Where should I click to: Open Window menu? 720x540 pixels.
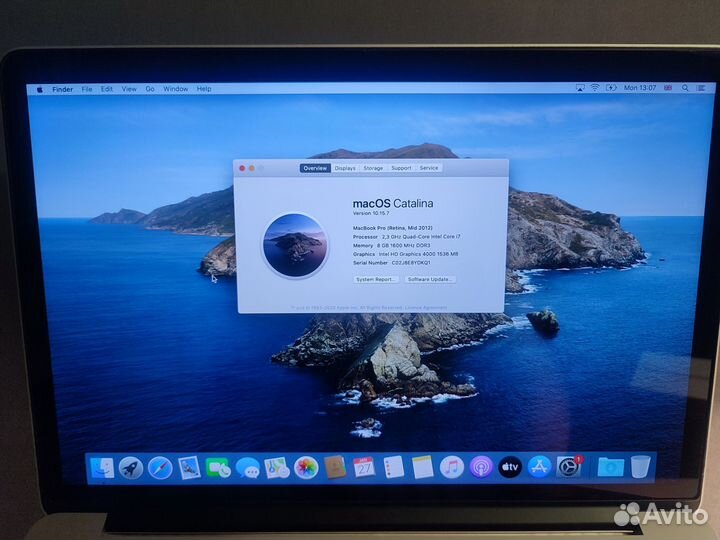(175, 89)
